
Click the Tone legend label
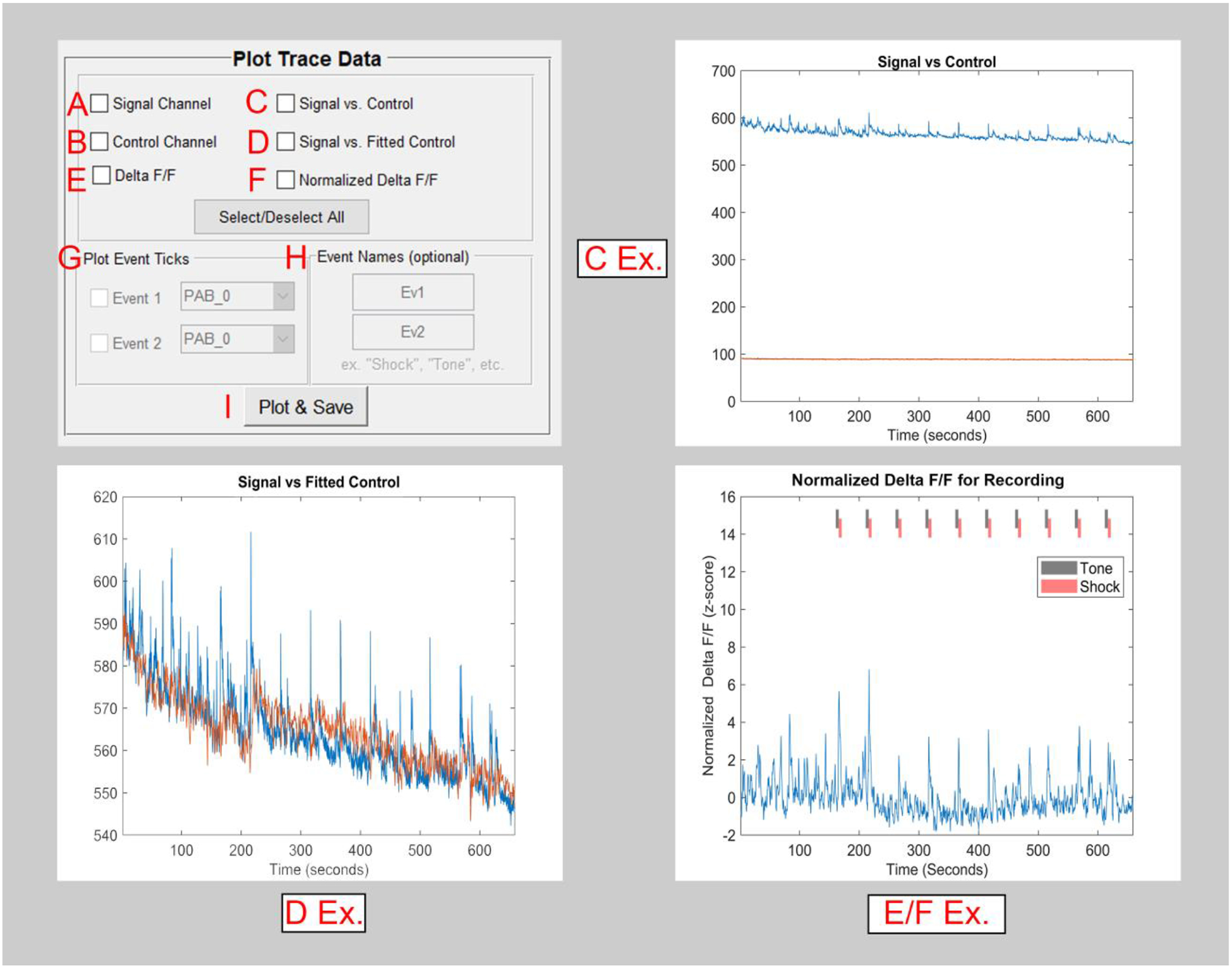coord(1096,568)
